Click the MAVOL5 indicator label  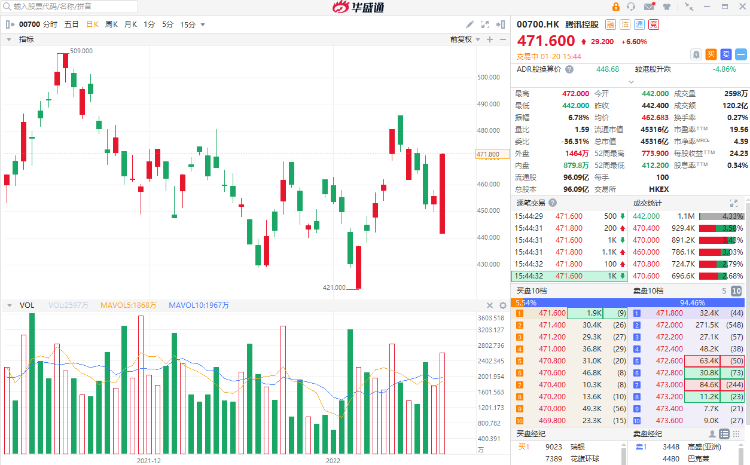pos(128,305)
